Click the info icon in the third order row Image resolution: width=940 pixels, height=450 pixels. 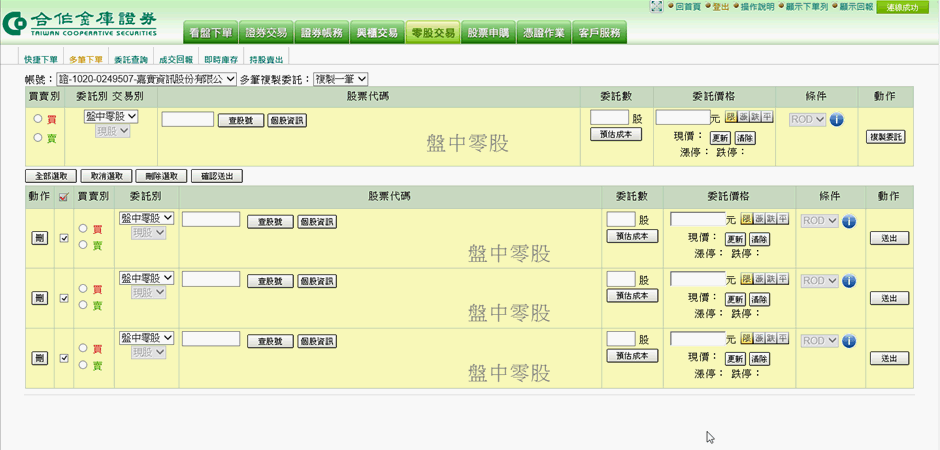(850, 341)
